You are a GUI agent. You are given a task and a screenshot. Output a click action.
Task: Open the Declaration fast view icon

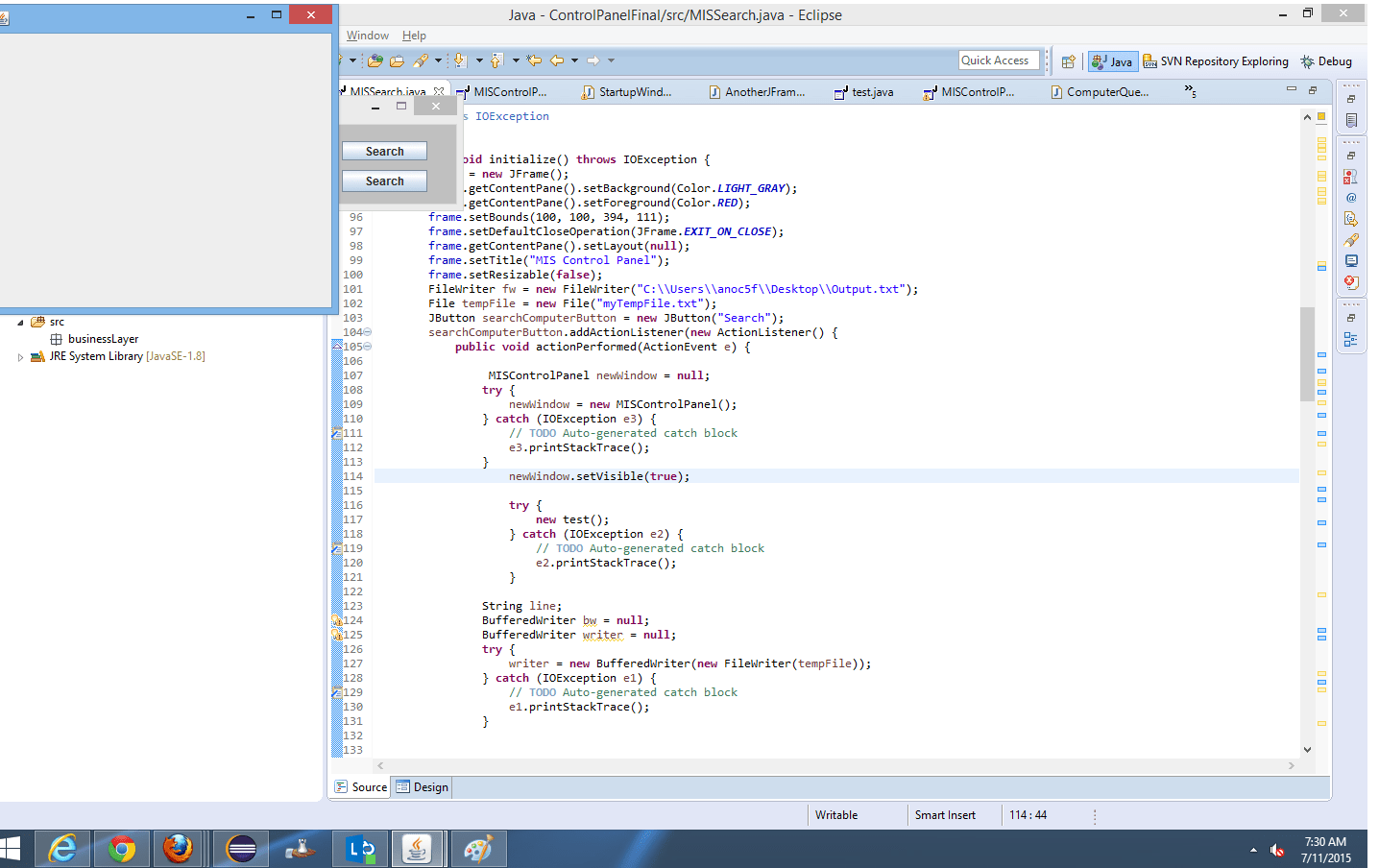pyautogui.click(x=1351, y=219)
